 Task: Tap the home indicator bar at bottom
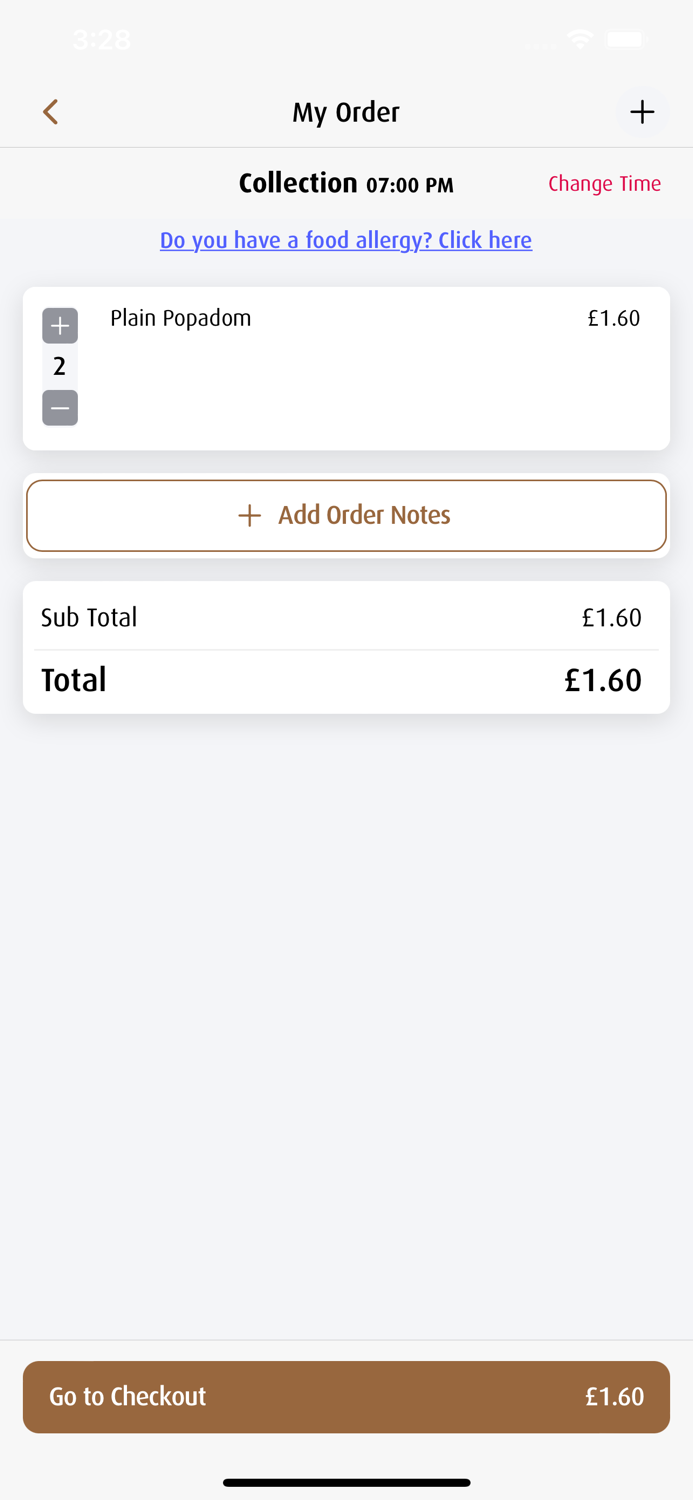pos(346,1482)
